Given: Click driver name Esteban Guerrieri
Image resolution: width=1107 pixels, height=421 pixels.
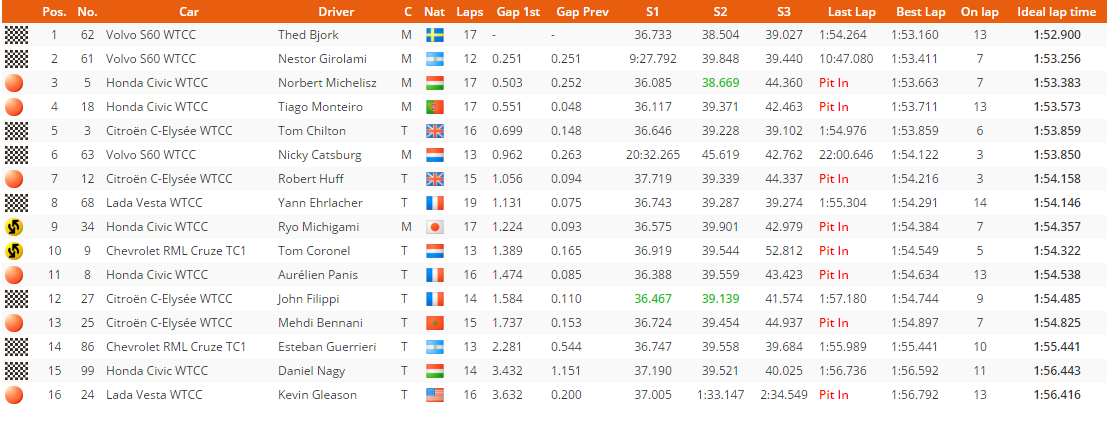Looking at the screenshot, I should click(327, 347).
